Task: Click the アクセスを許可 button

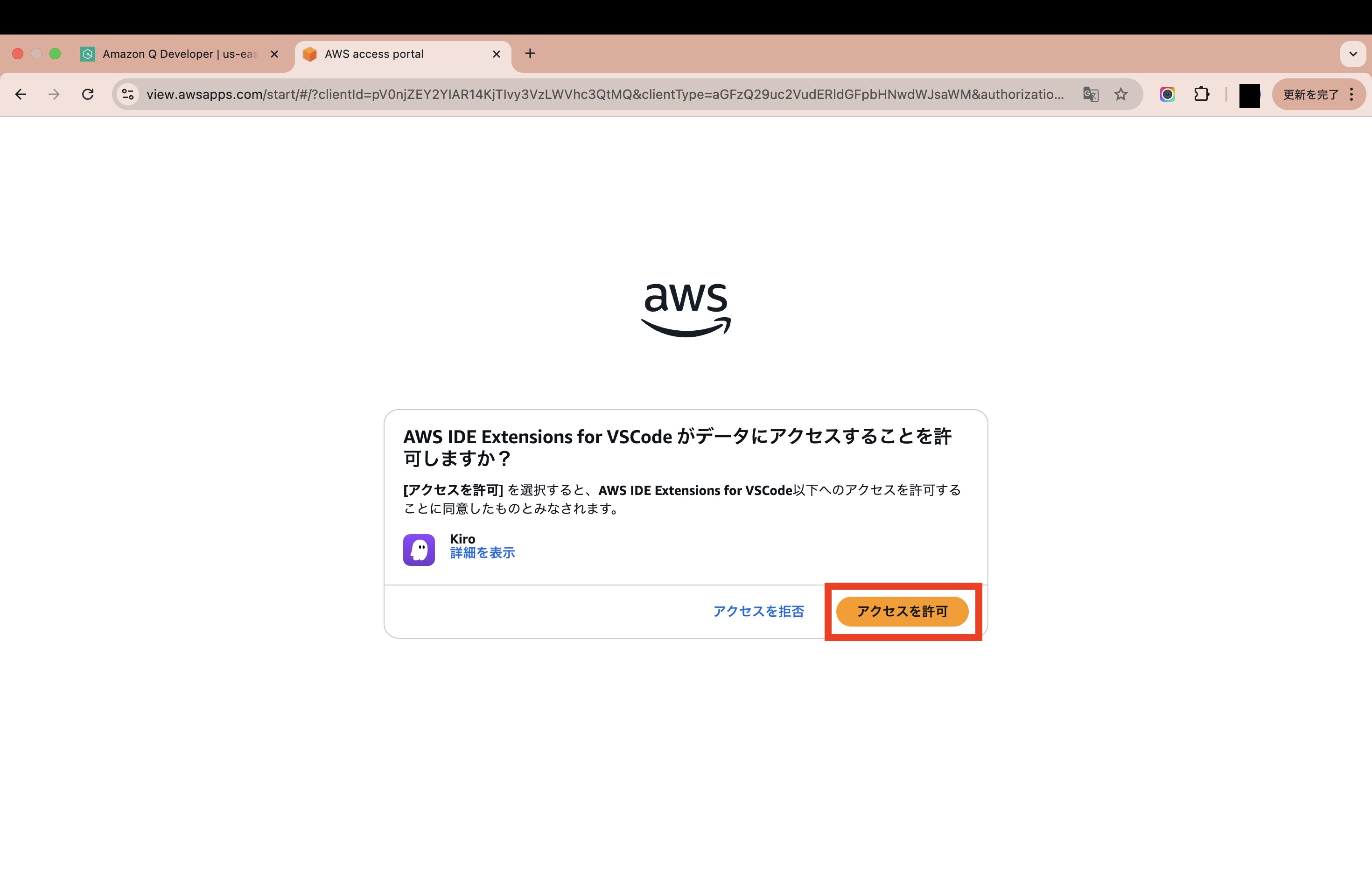Action: coord(902,611)
